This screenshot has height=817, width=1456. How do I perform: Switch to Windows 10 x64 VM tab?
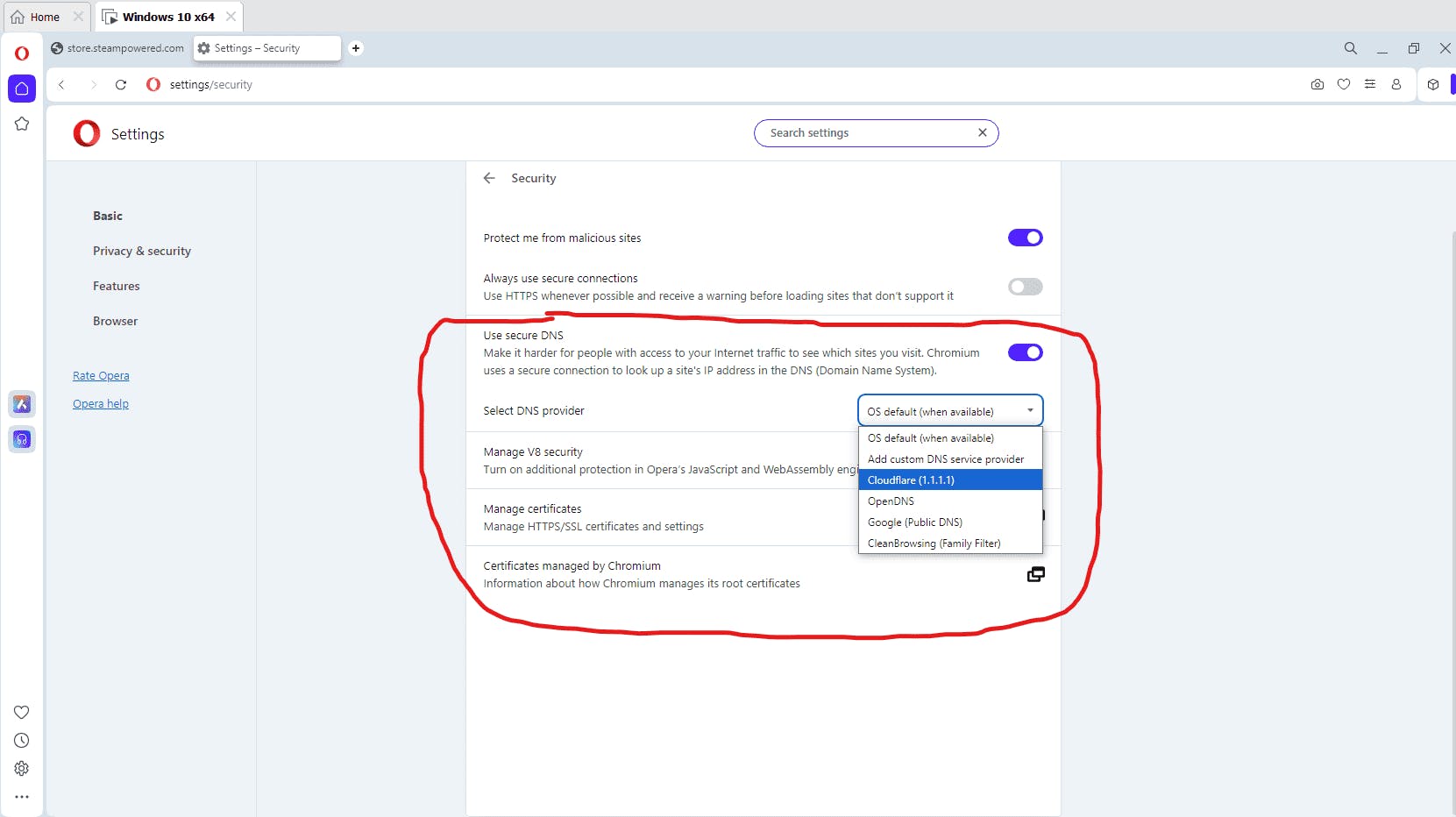(x=168, y=17)
